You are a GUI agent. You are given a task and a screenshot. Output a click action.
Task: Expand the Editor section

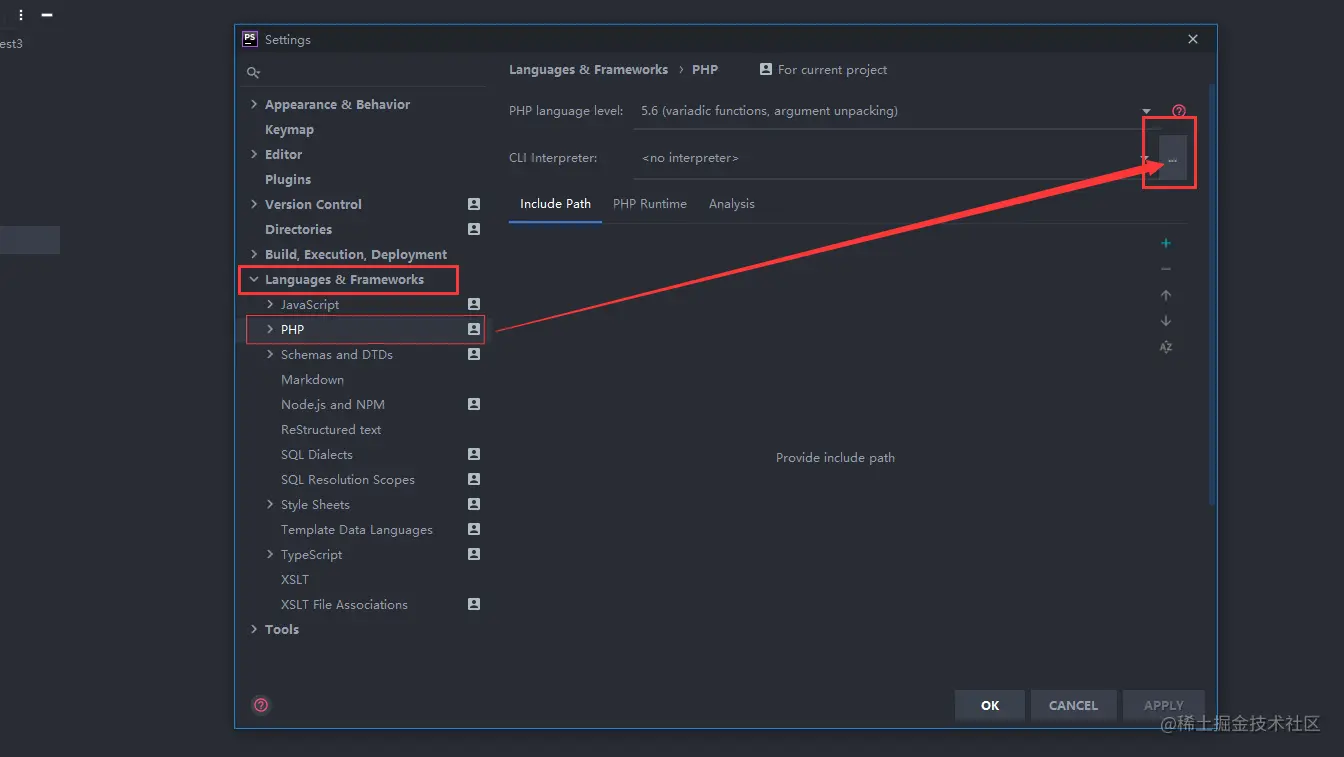coord(254,154)
